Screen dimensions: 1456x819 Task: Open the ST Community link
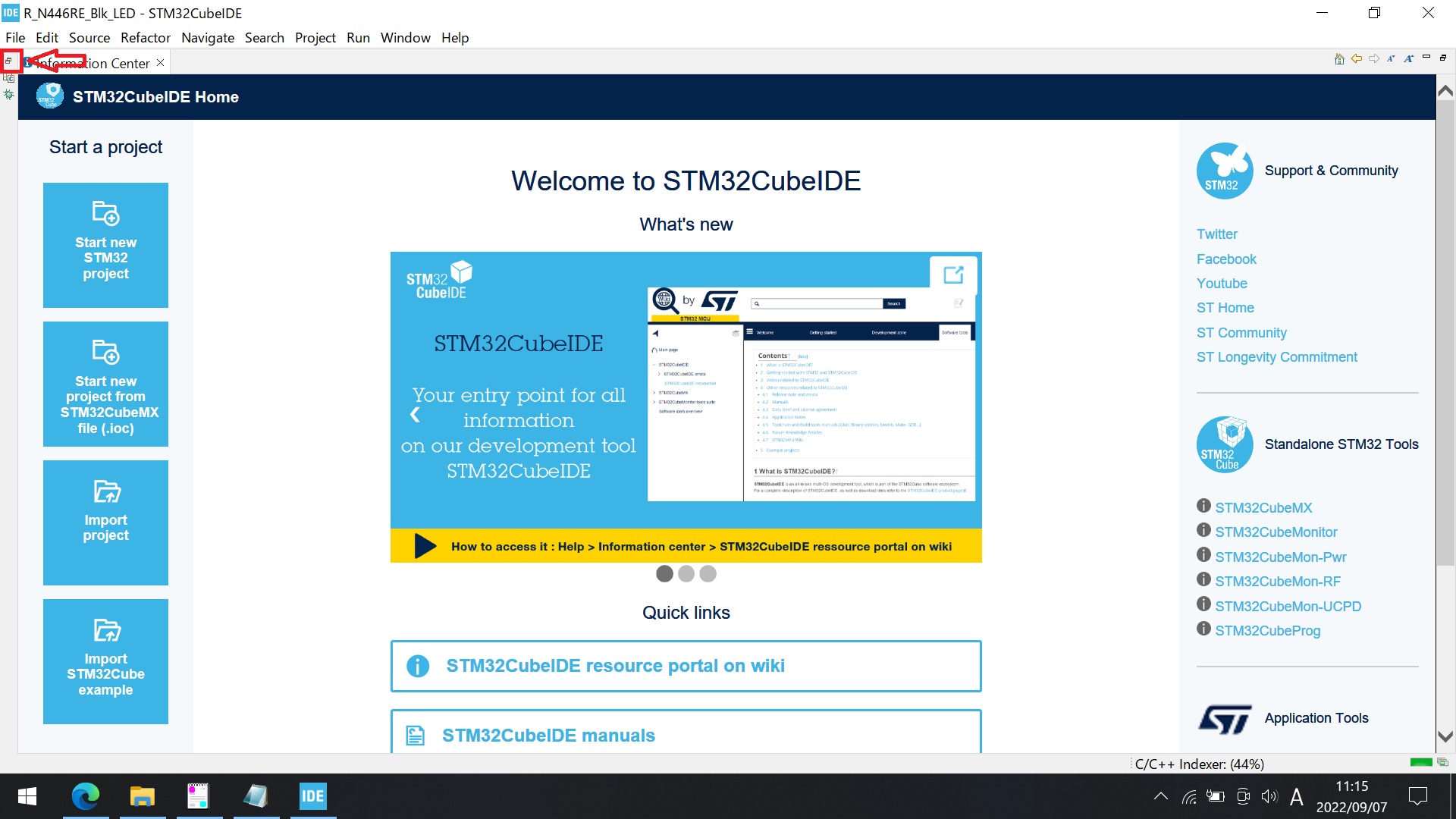(x=1241, y=333)
